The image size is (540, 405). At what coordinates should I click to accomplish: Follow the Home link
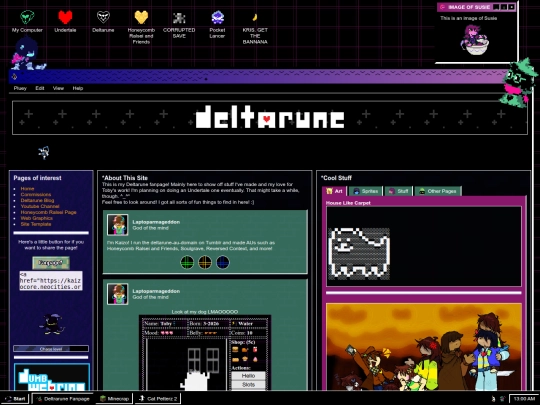point(27,188)
